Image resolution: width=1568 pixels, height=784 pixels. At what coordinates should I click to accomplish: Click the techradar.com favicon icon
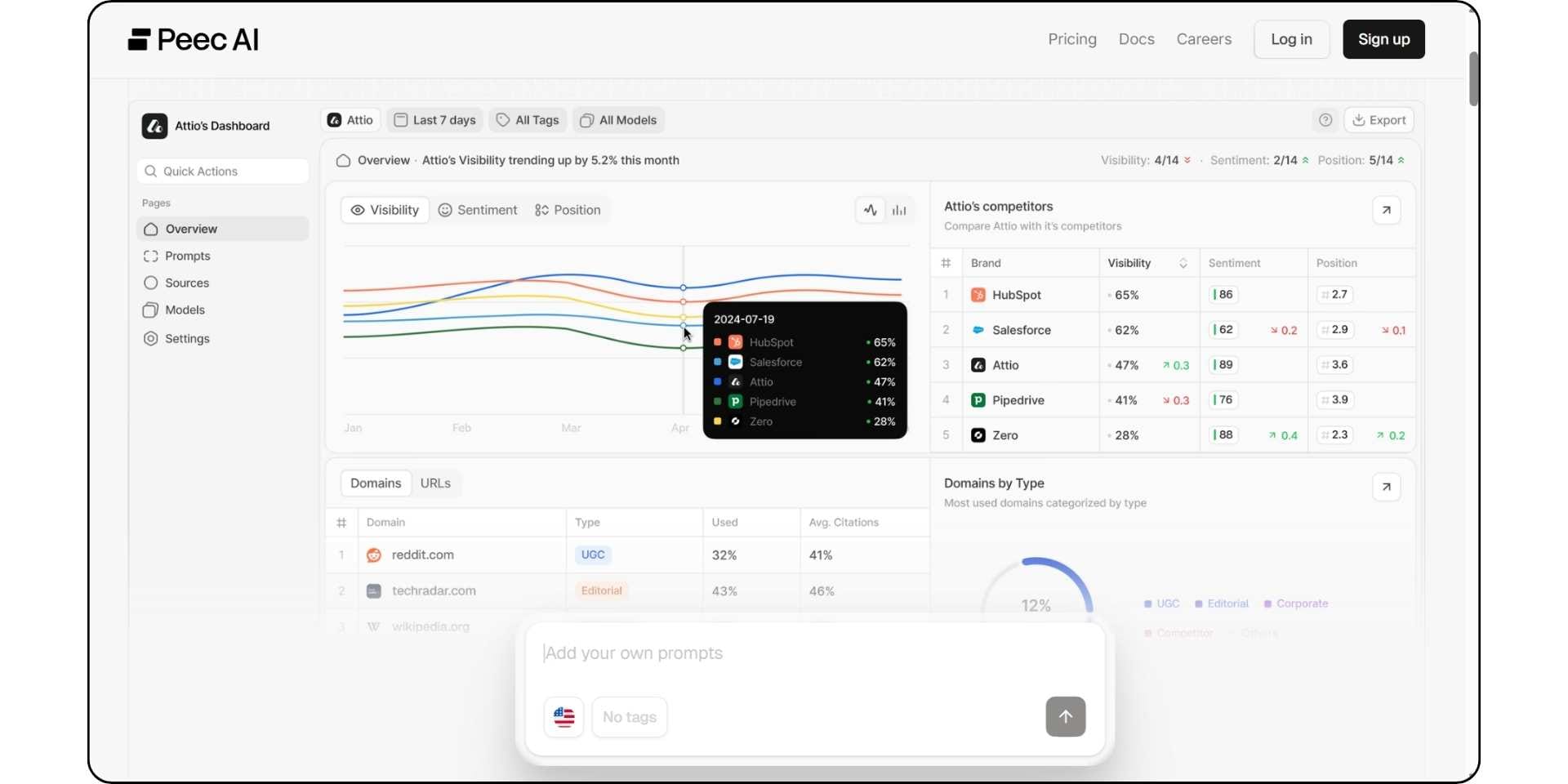coord(373,591)
